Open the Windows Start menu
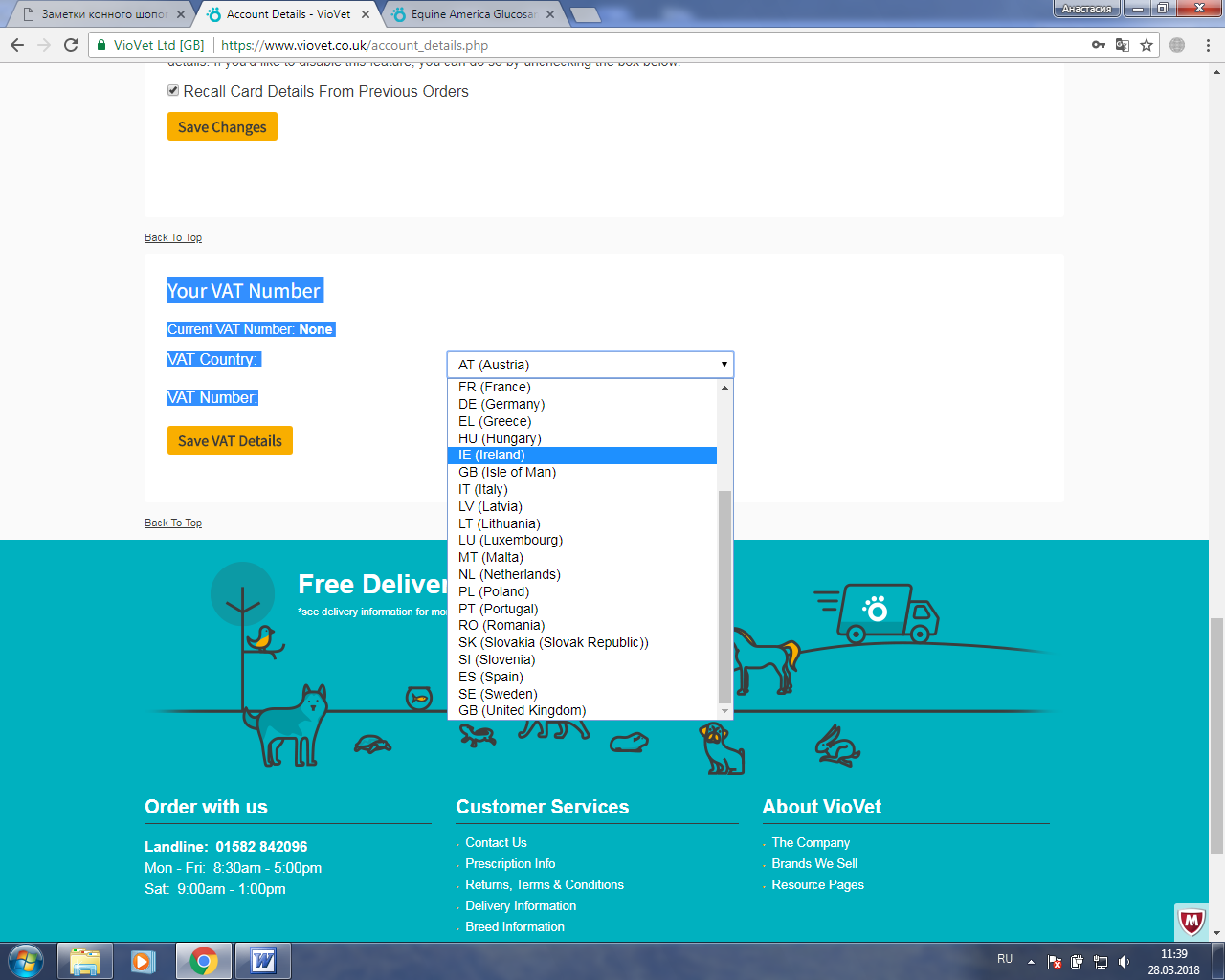 (x=26, y=961)
